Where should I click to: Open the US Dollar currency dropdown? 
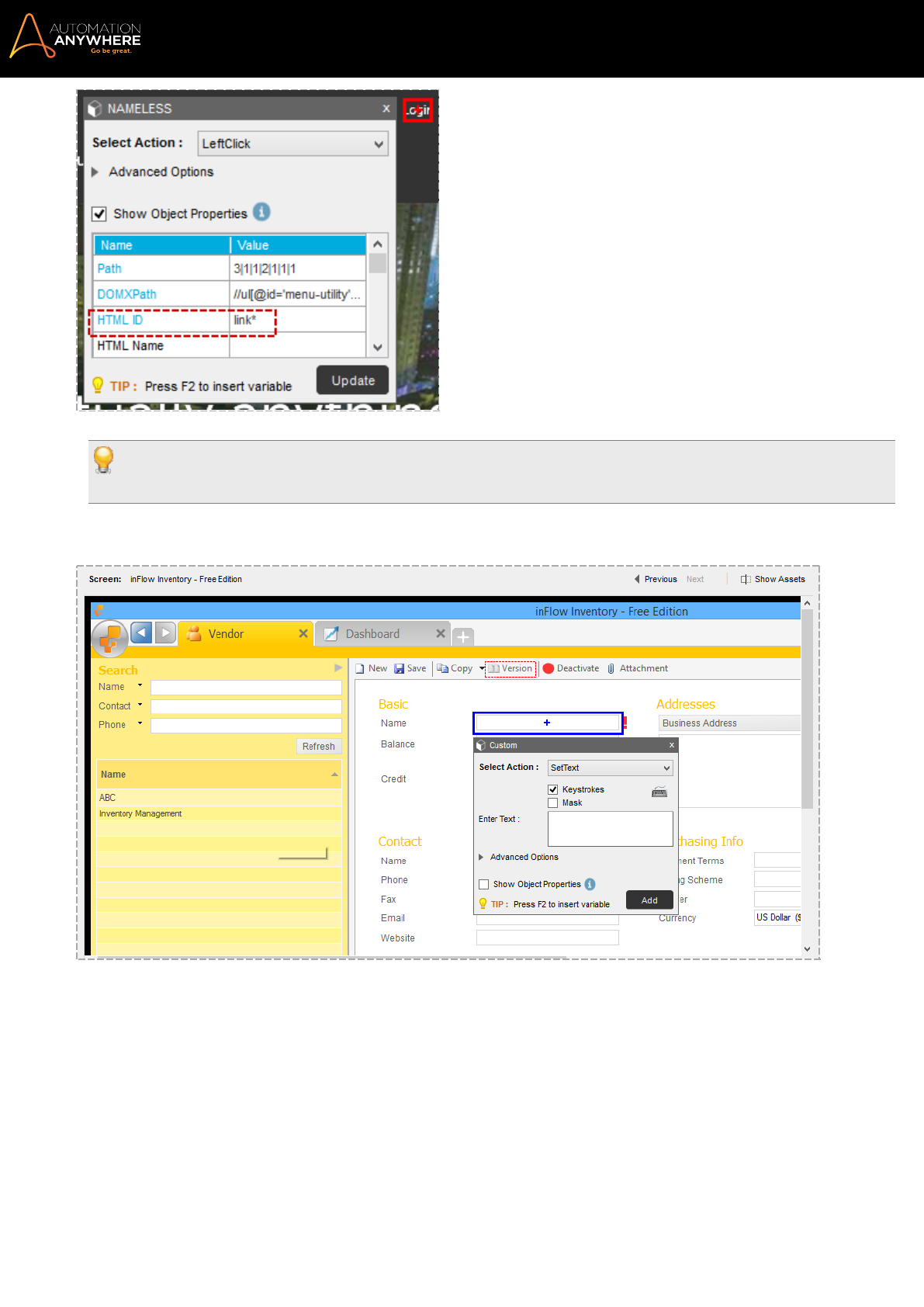[x=777, y=917]
